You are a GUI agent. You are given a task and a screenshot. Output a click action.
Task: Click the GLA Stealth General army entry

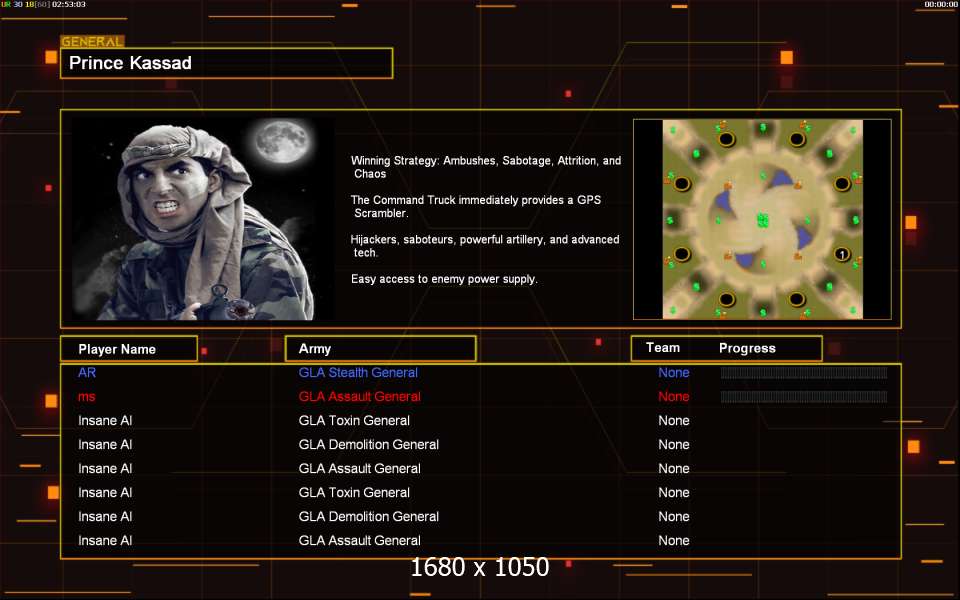(x=358, y=372)
